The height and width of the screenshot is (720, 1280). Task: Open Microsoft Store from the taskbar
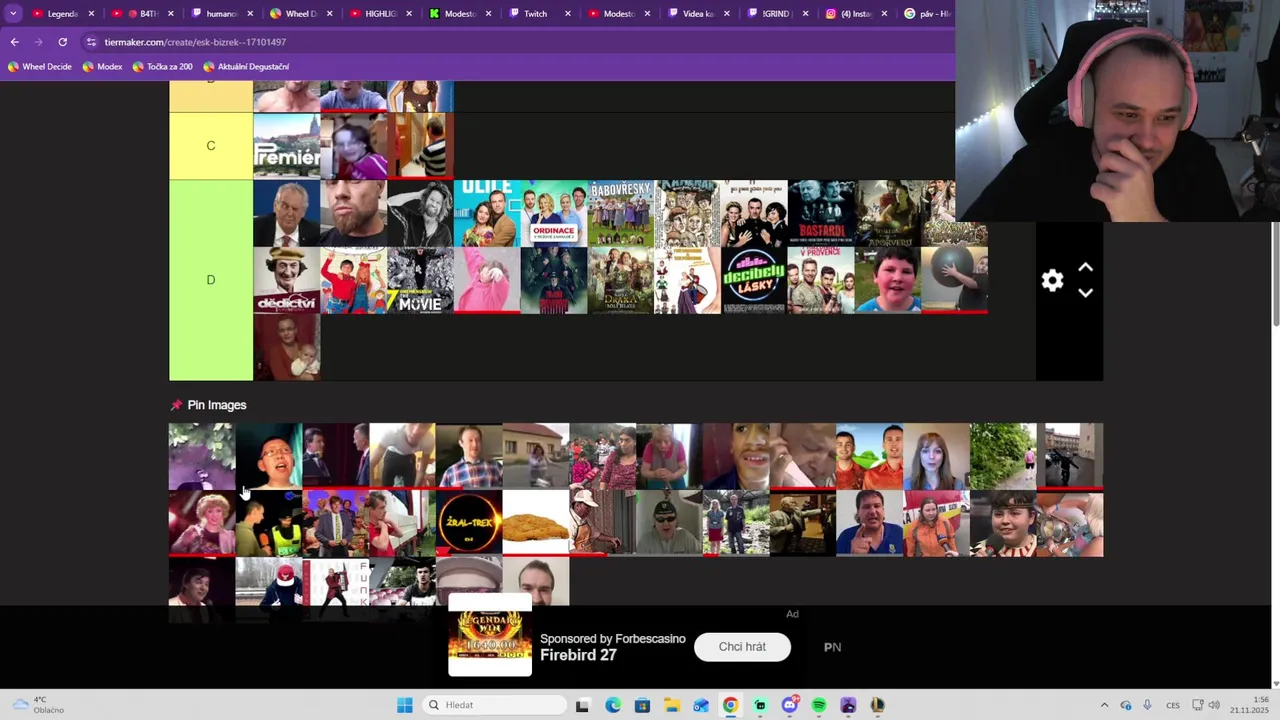pyautogui.click(x=642, y=705)
